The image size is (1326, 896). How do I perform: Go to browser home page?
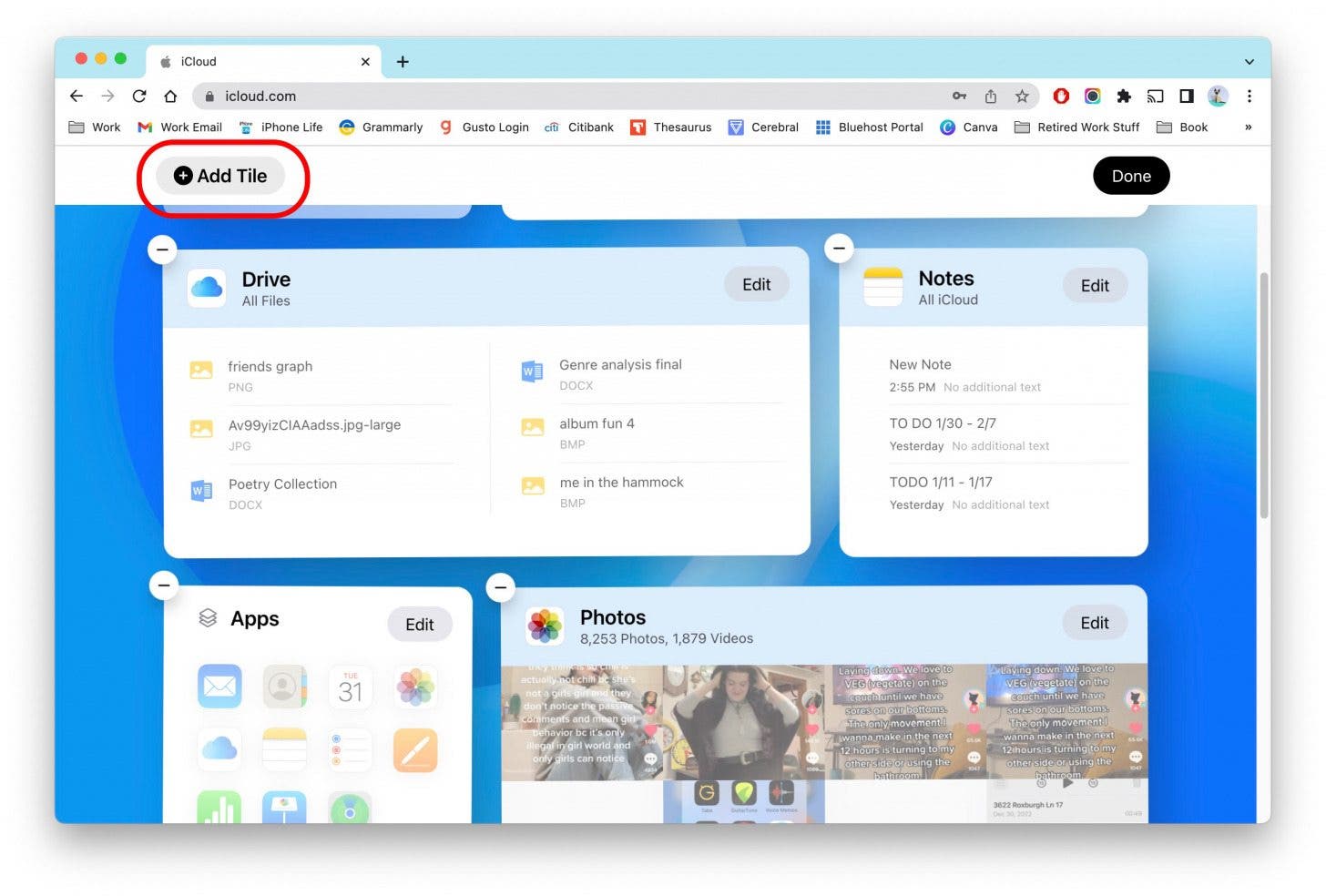(170, 96)
